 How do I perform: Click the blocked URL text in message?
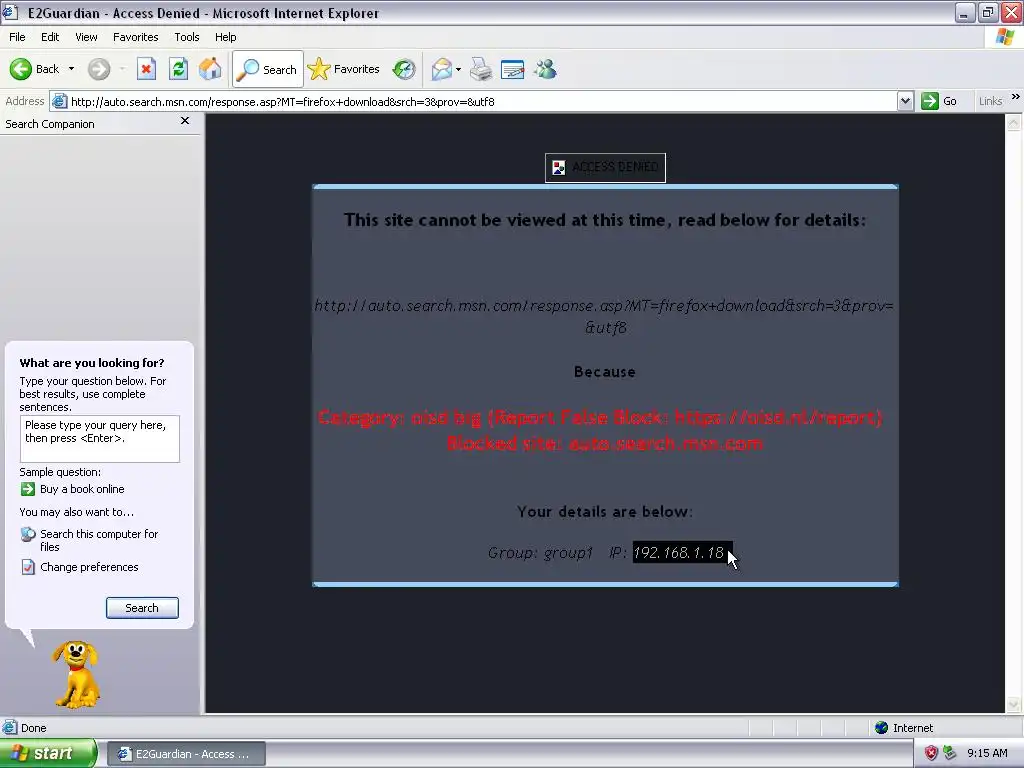coord(605,316)
